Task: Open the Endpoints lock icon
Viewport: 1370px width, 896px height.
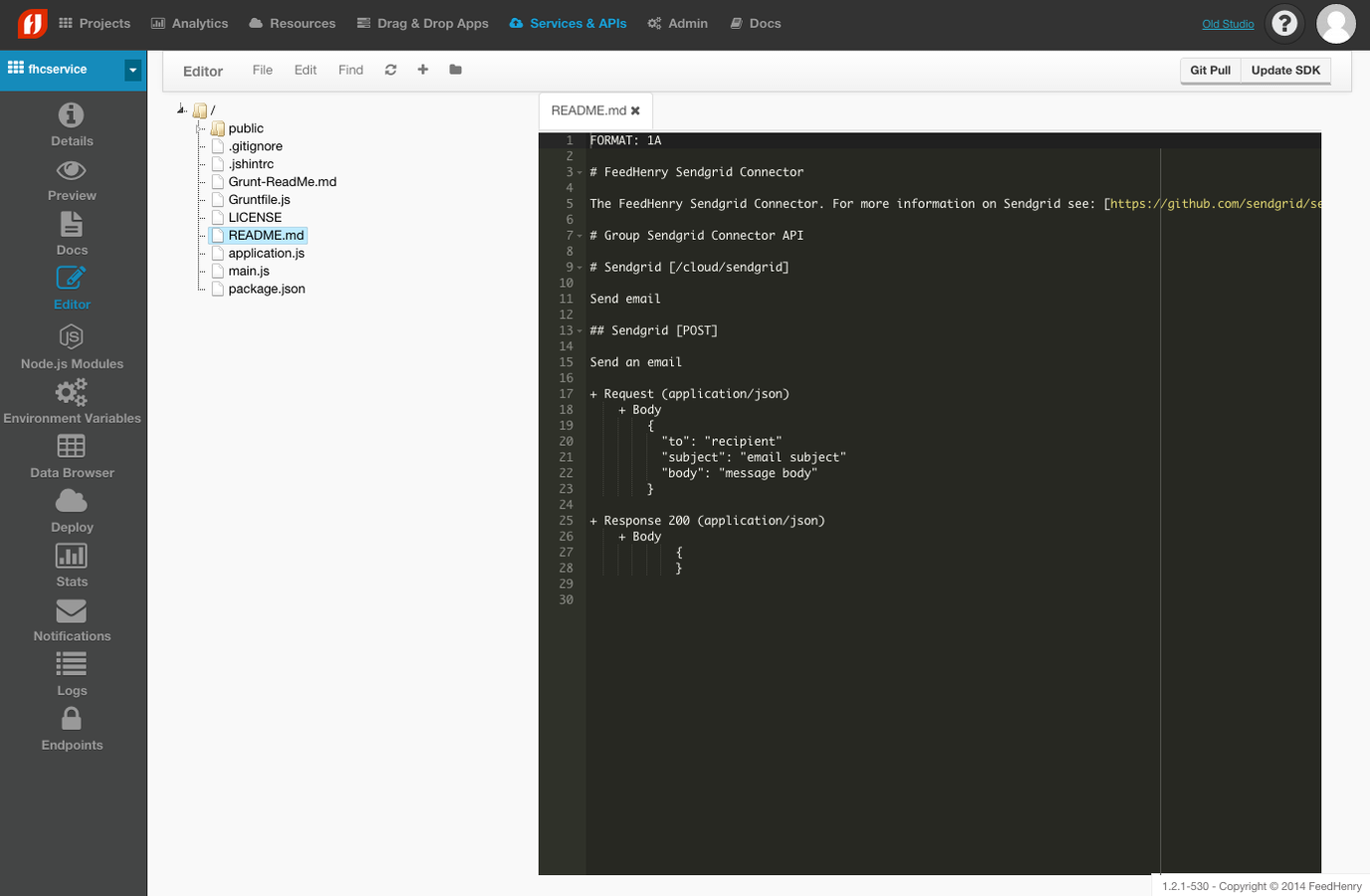Action: click(72, 718)
